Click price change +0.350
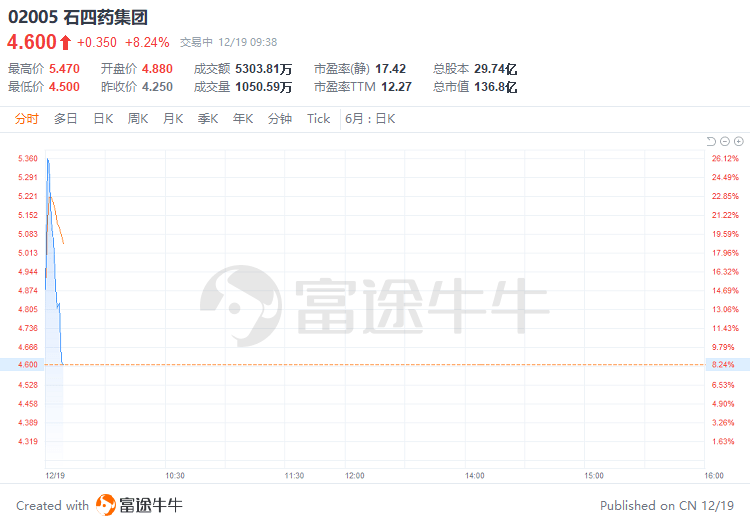This screenshot has height=526, width=750. [x=97, y=43]
